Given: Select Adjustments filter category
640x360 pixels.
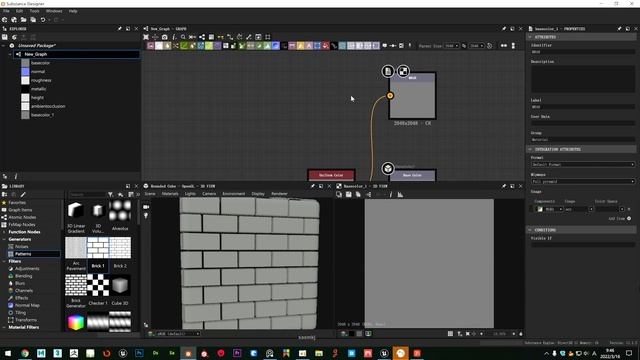Looking at the screenshot, I should pos(27,269).
